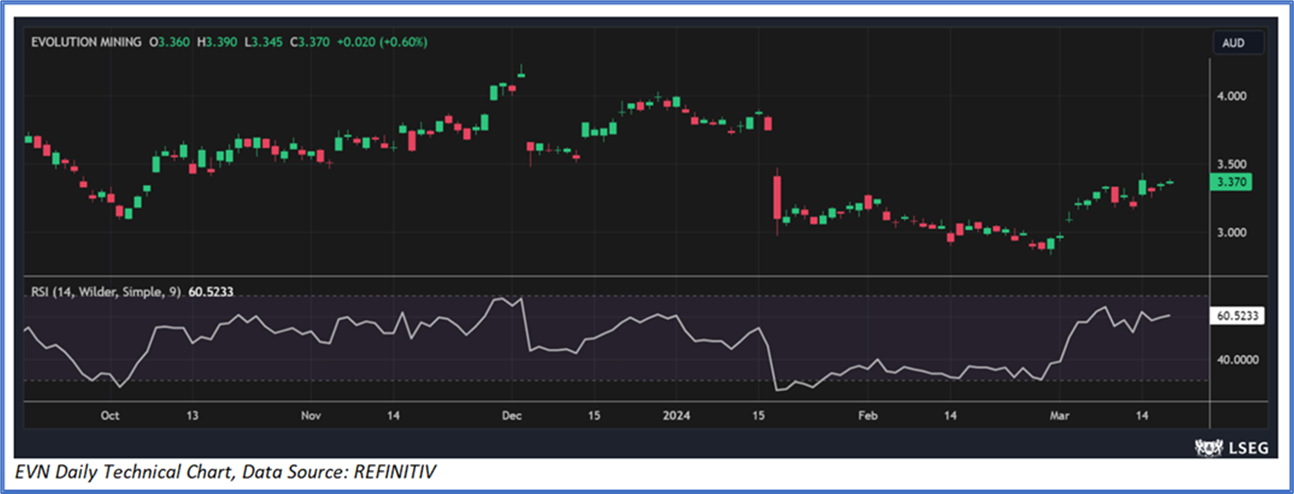
Task: Click the Nov date label
Action: click(x=311, y=415)
